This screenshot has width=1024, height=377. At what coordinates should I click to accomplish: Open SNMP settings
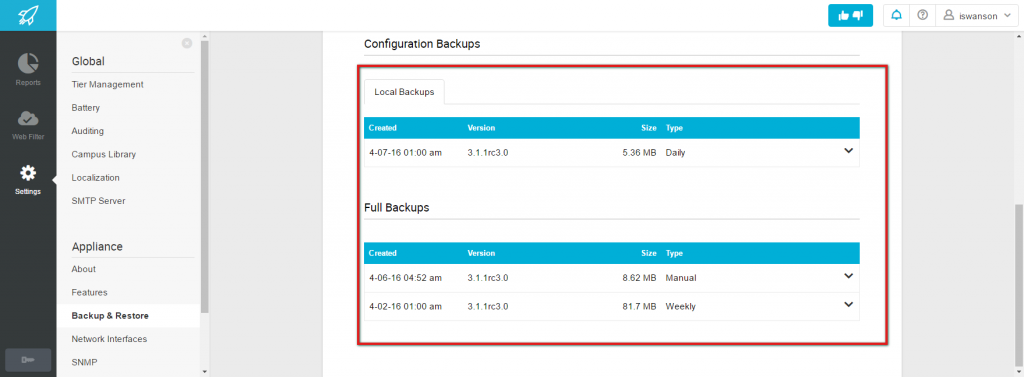coord(84,362)
